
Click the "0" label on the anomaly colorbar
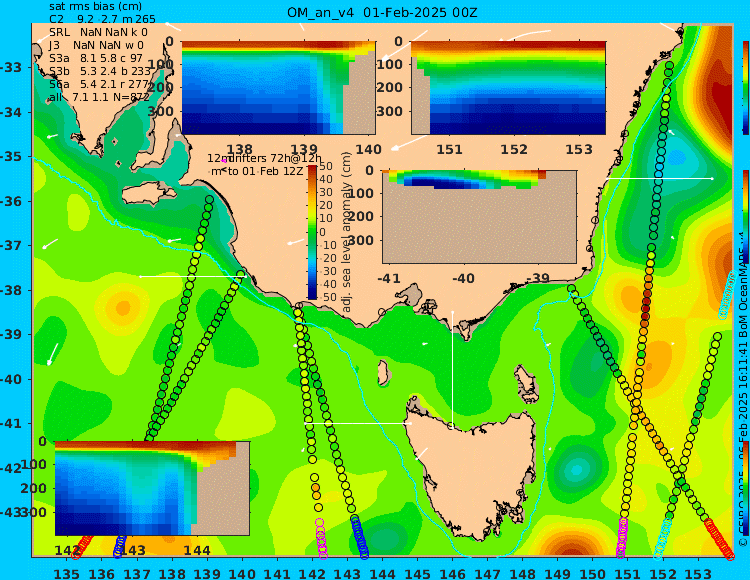tap(322, 232)
